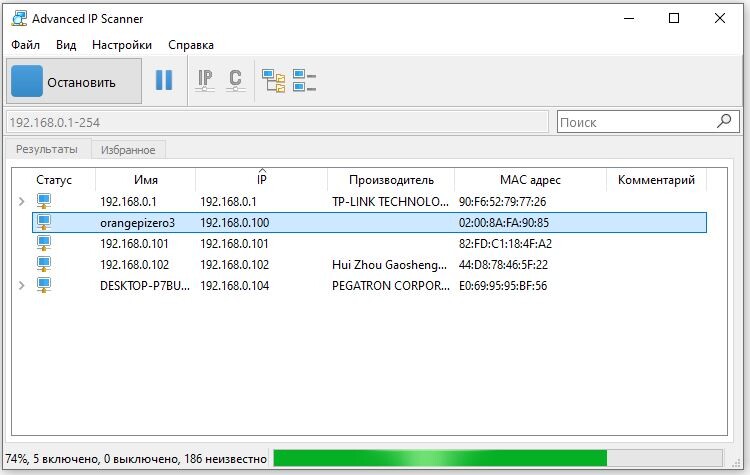The width and height of the screenshot is (750, 475).
Task: Click MAC address 90:F6:52:79:77:26
Action: tap(502, 202)
